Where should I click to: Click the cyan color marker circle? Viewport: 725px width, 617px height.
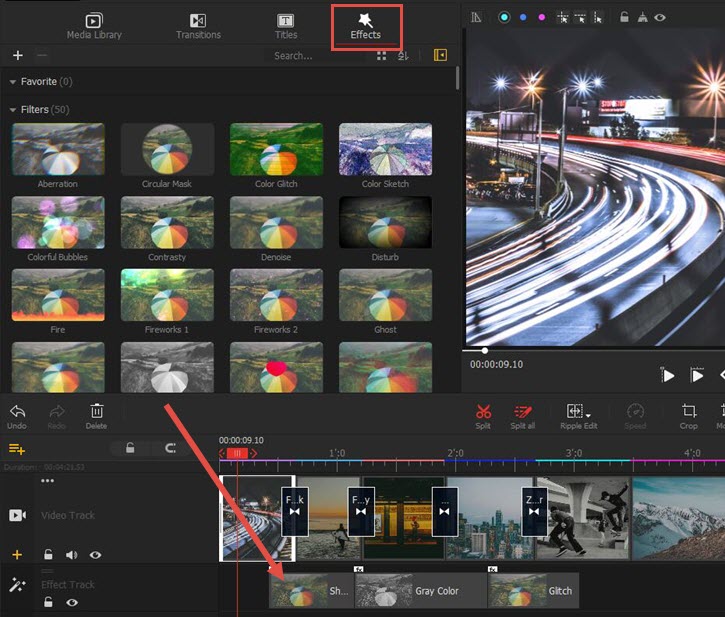pyautogui.click(x=504, y=17)
